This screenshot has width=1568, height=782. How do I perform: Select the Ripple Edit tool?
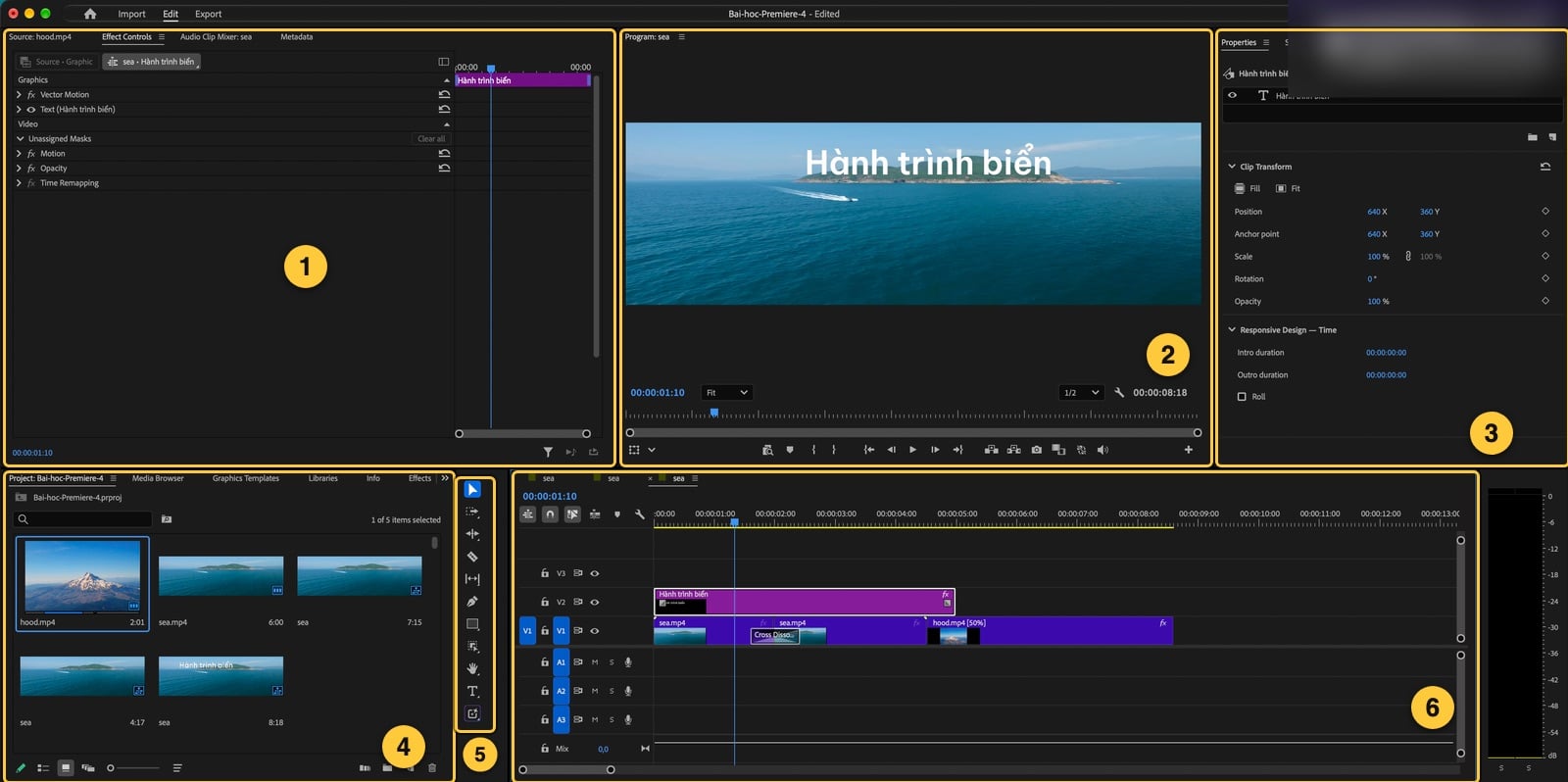[x=472, y=534]
